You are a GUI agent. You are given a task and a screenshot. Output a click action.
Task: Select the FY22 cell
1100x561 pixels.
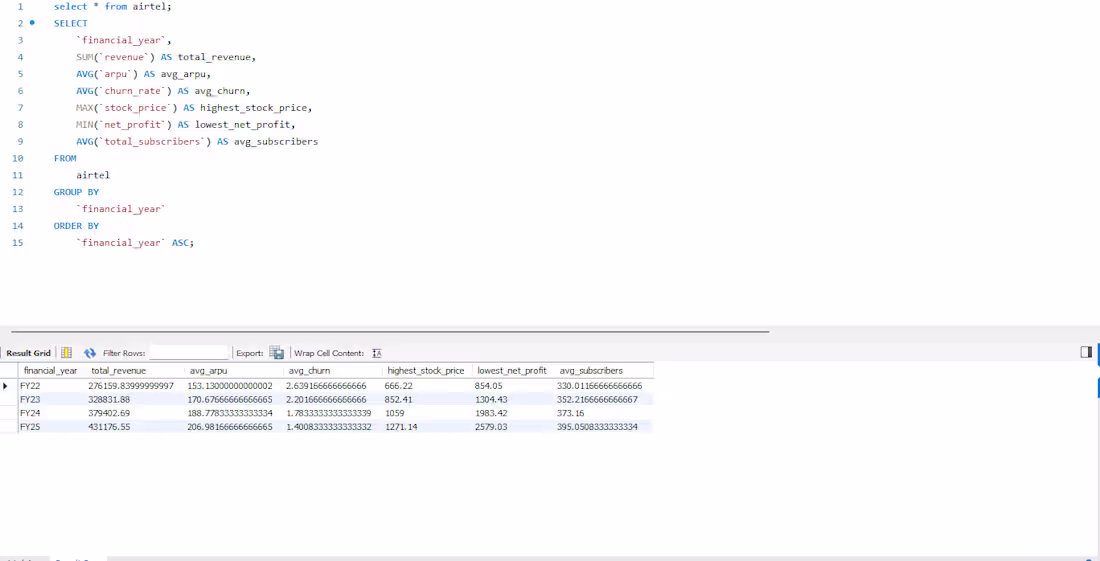(53, 386)
